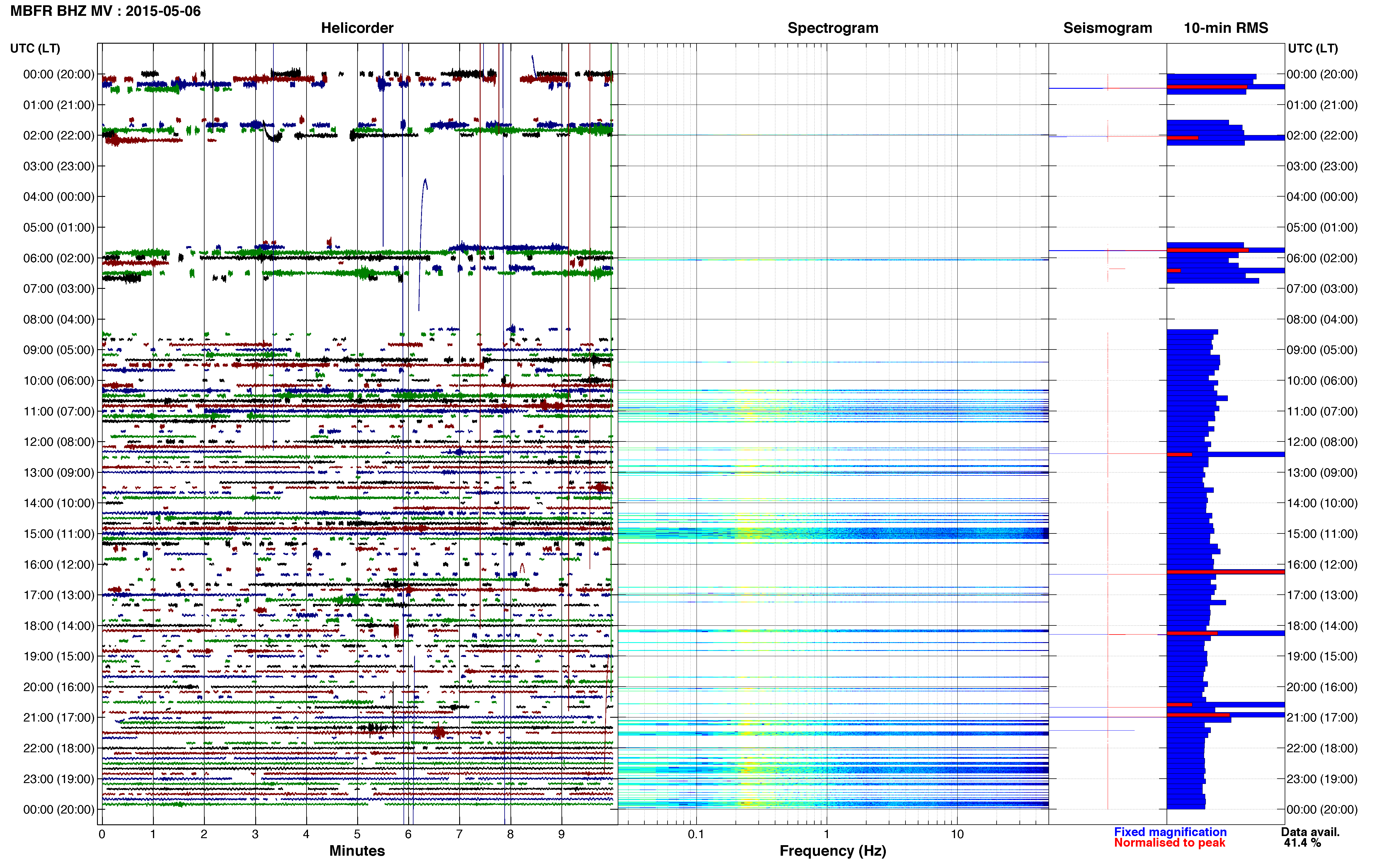Viewport: 1389px width, 868px height.
Task: Click the Fixed magnification legend text
Action: pyautogui.click(x=1170, y=831)
